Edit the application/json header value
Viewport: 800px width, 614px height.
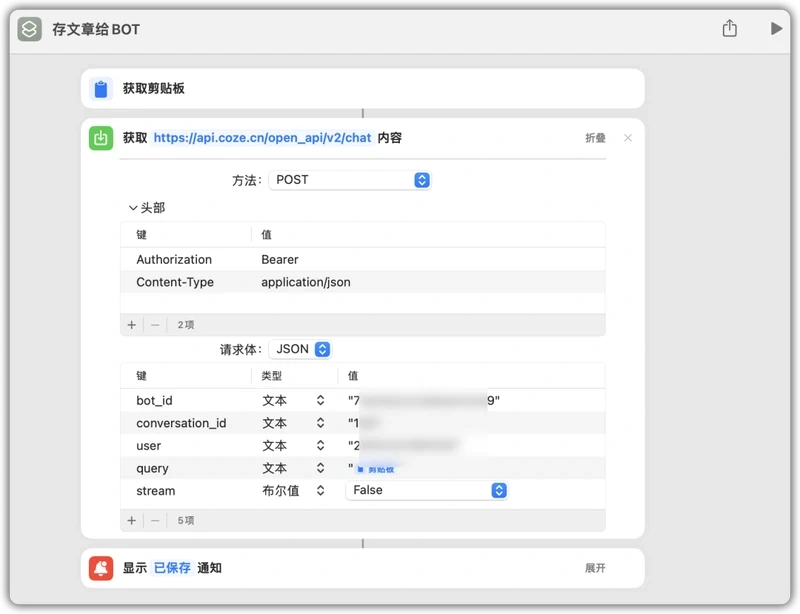pos(306,282)
